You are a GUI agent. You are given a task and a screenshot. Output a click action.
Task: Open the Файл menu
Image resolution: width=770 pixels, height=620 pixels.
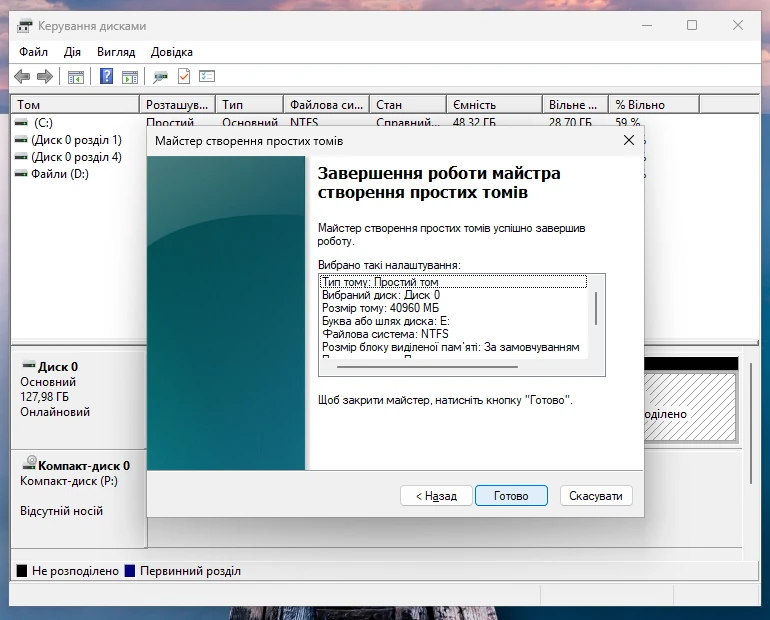tap(33, 52)
